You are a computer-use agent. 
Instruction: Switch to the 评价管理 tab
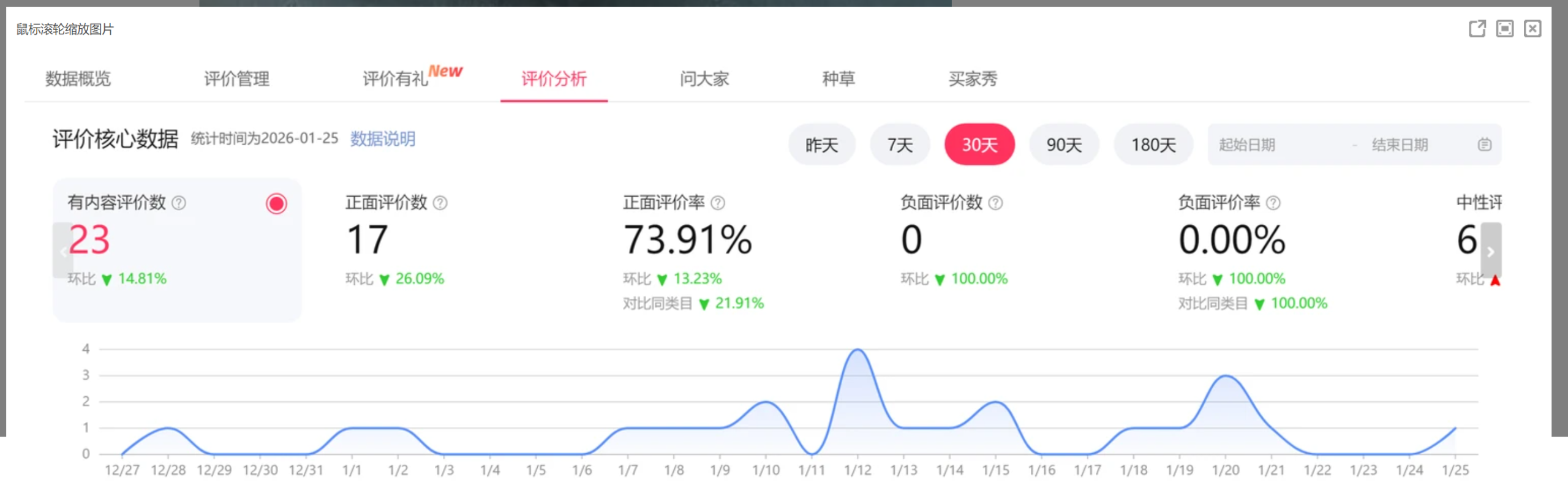pyautogui.click(x=236, y=79)
